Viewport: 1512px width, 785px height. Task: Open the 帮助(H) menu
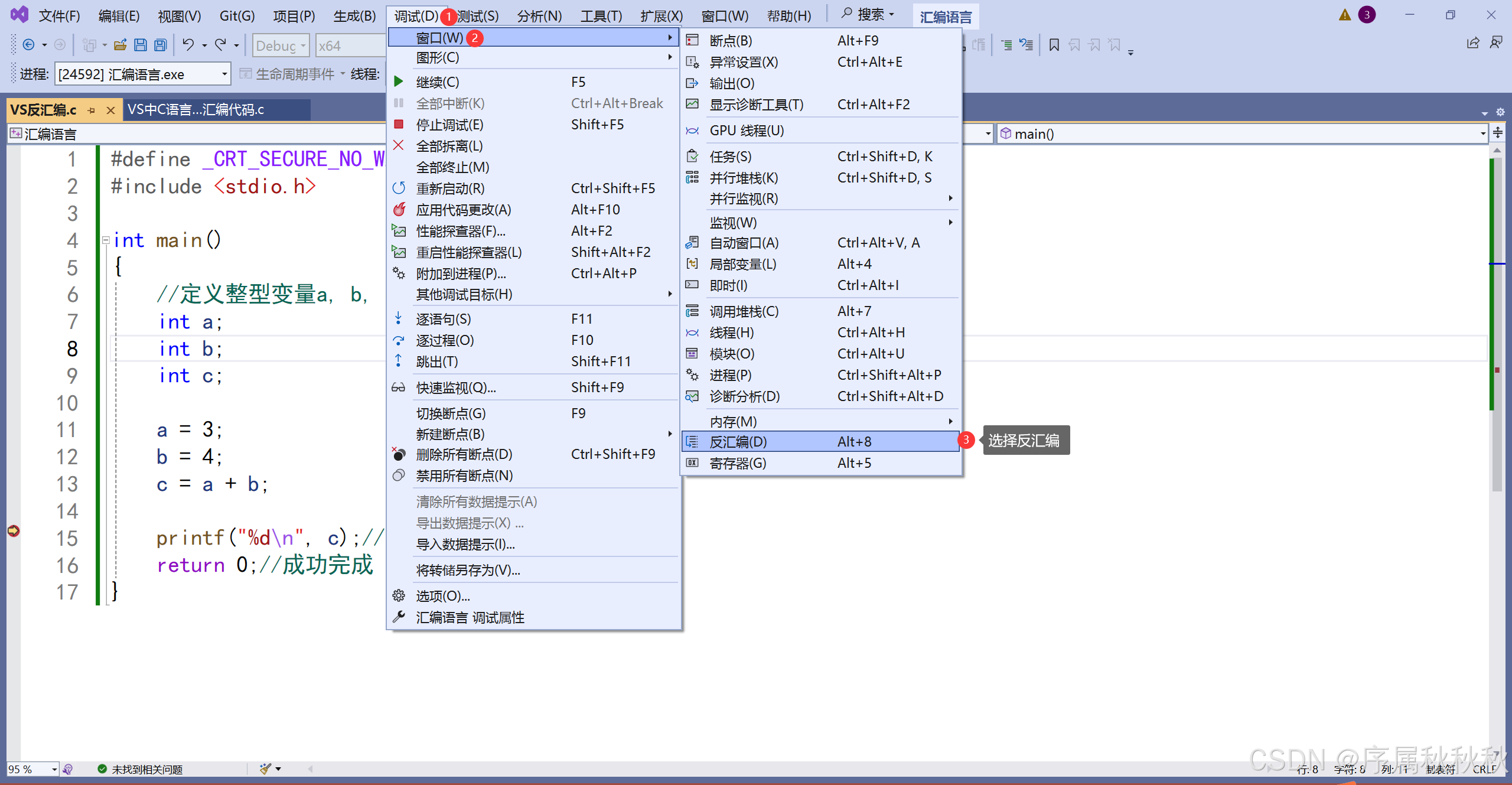(789, 15)
